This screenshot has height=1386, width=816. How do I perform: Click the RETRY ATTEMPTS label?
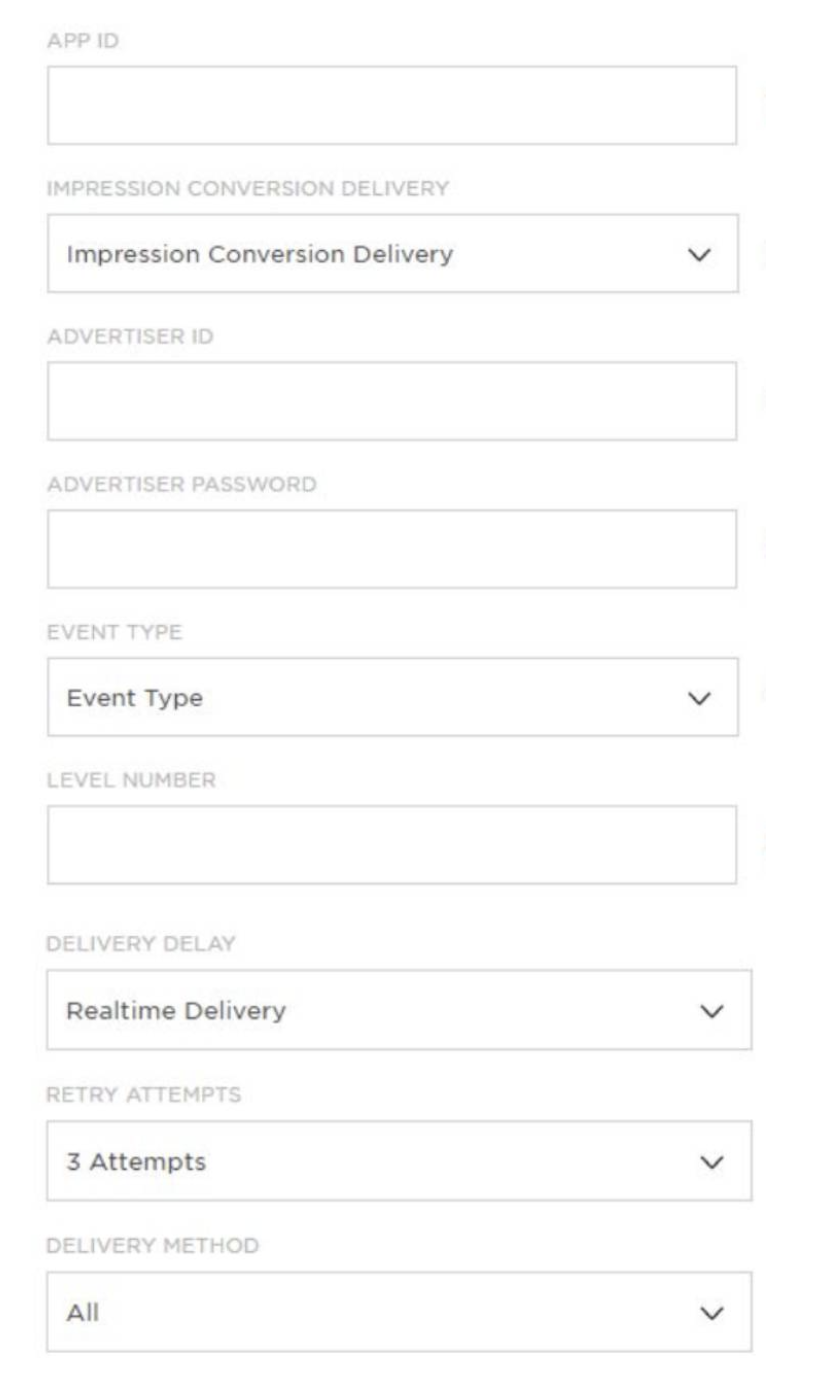coord(143,1095)
